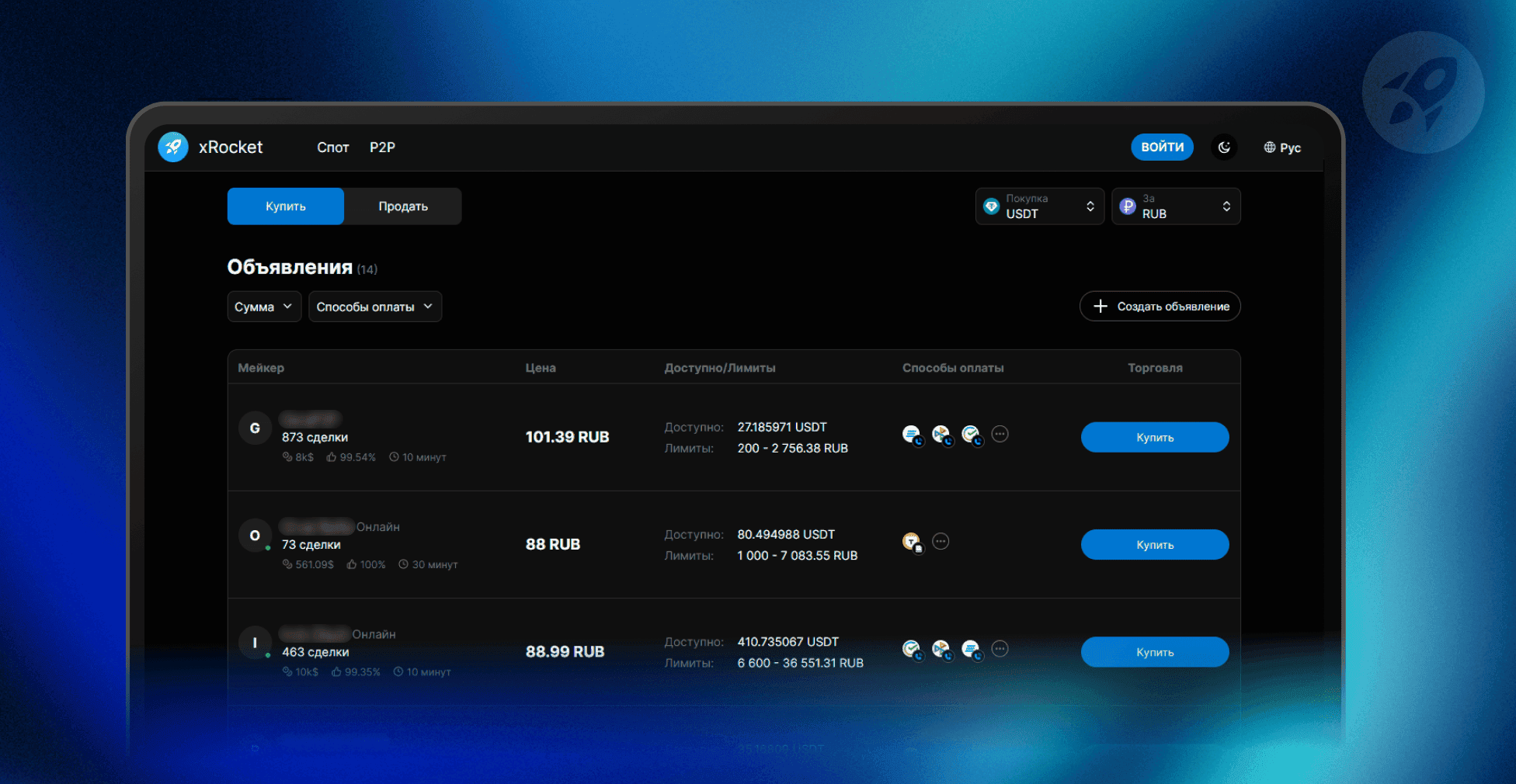The height and width of the screenshot is (784, 1516).
Task: Click the 27.185971 USDT available amount
Action: click(x=782, y=427)
